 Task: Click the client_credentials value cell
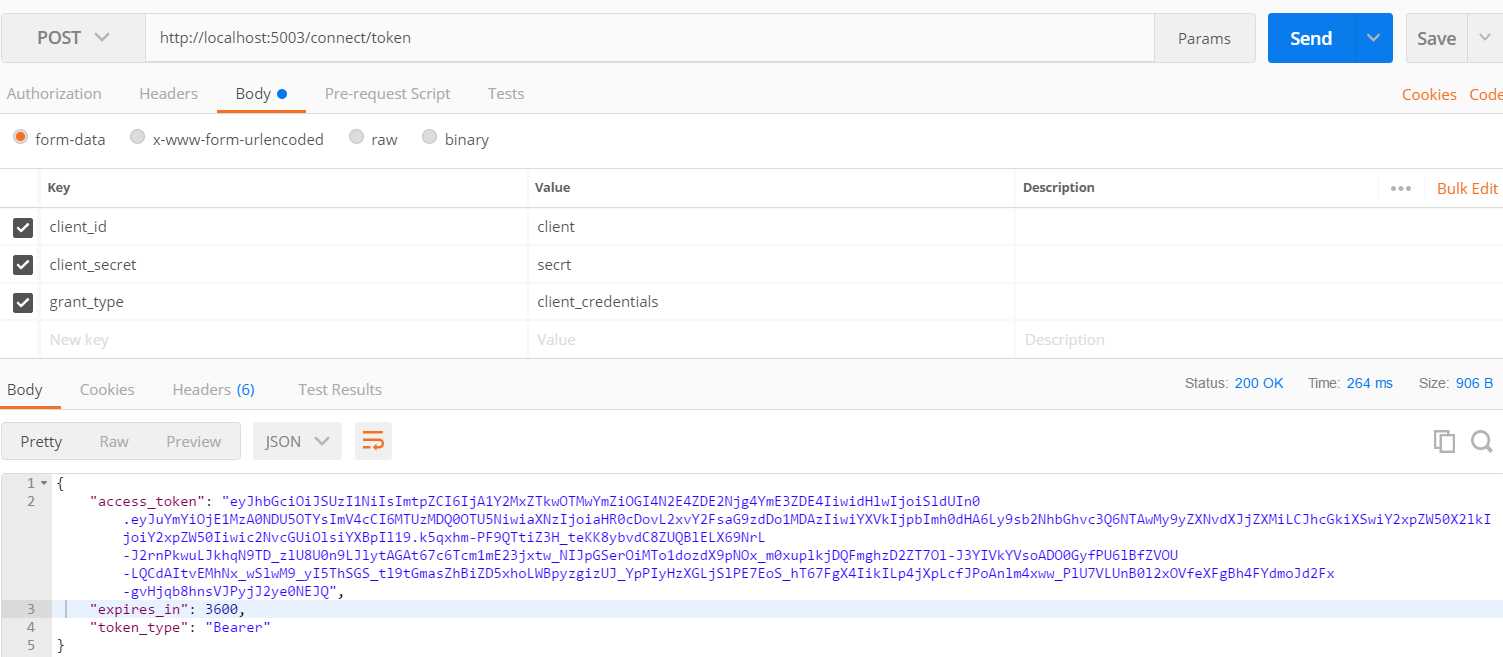[770, 302]
